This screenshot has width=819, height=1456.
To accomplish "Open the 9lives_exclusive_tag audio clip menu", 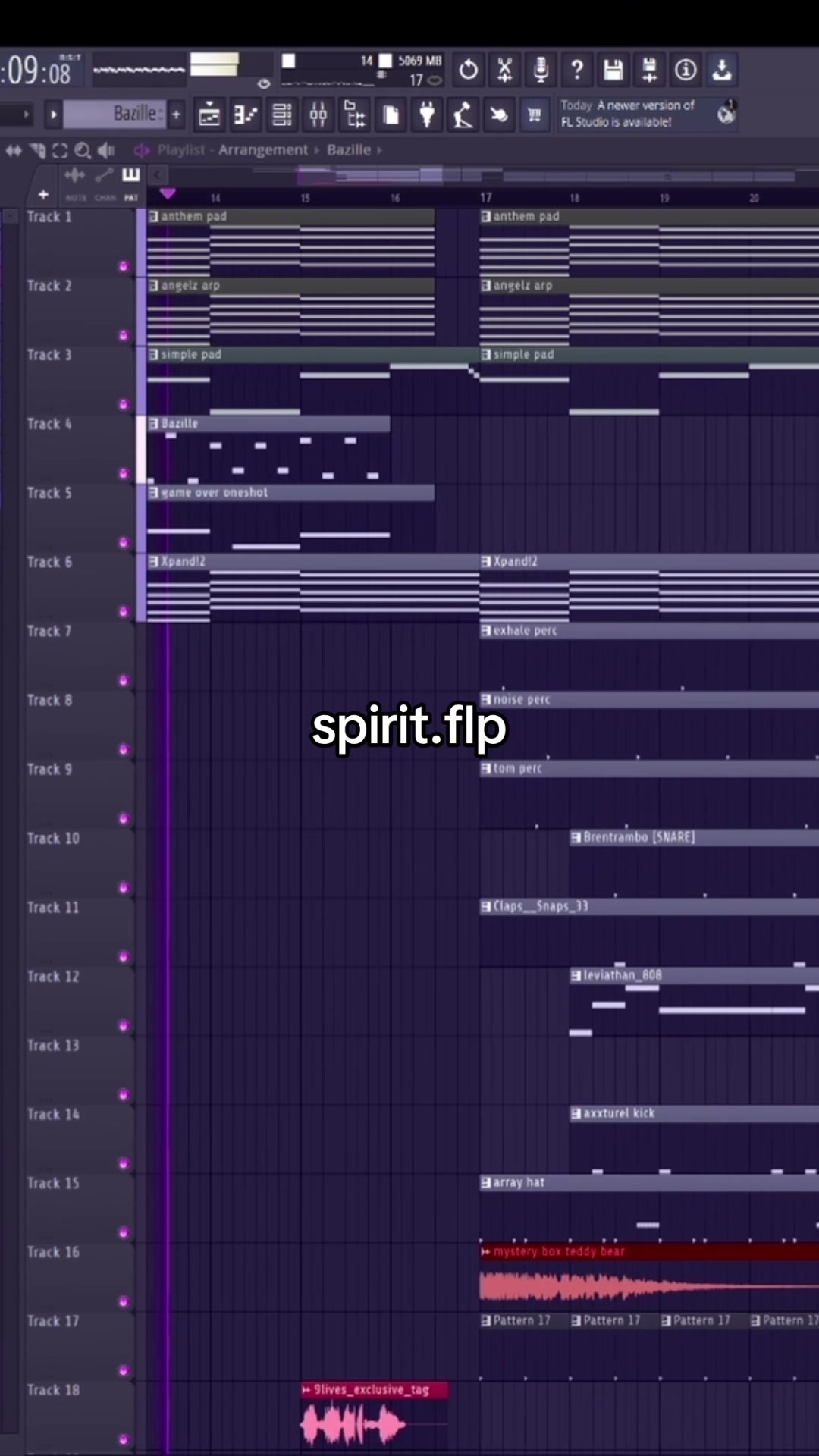I will (x=306, y=1389).
